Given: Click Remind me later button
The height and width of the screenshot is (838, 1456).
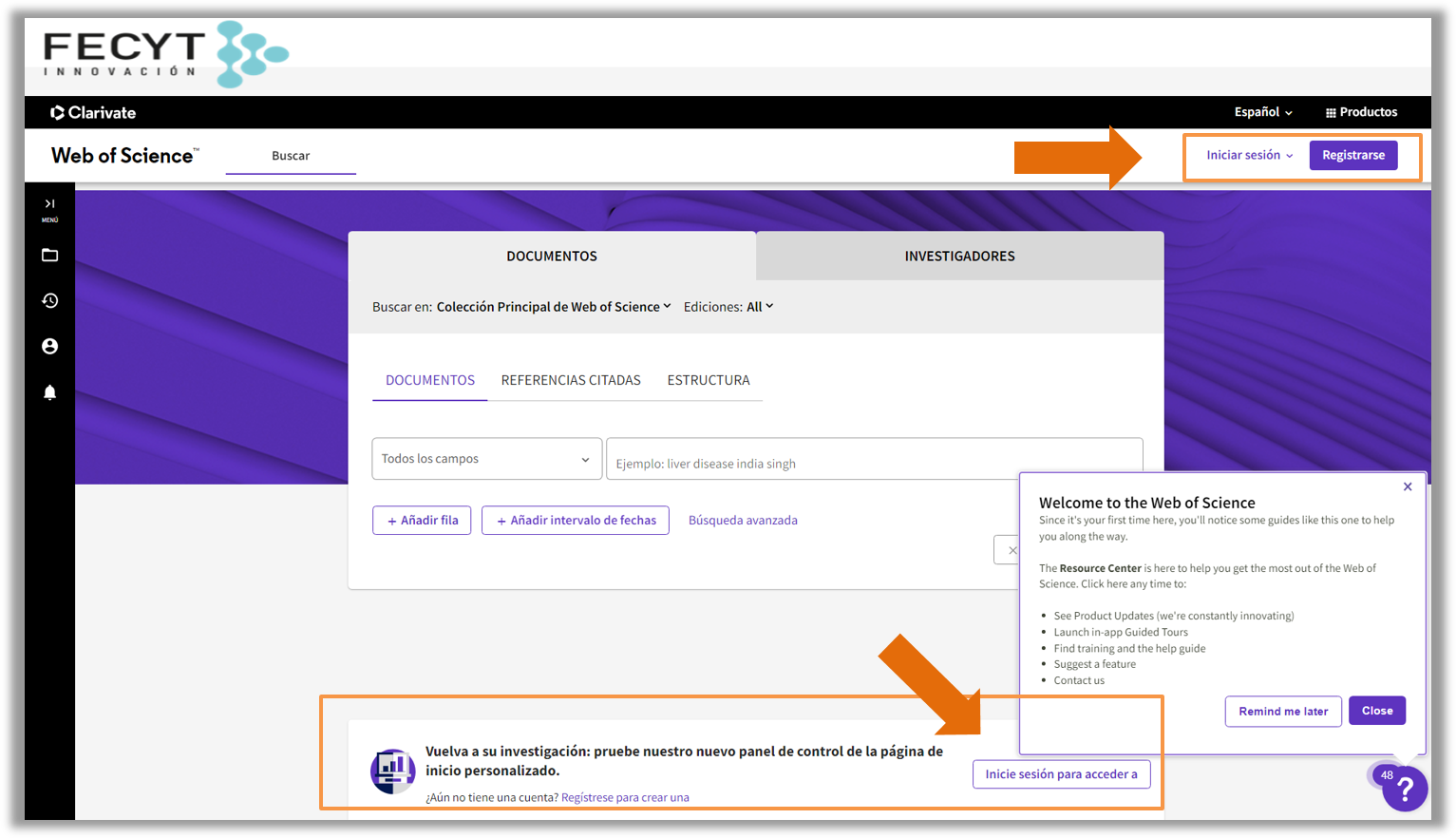Looking at the screenshot, I should [1283, 712].
